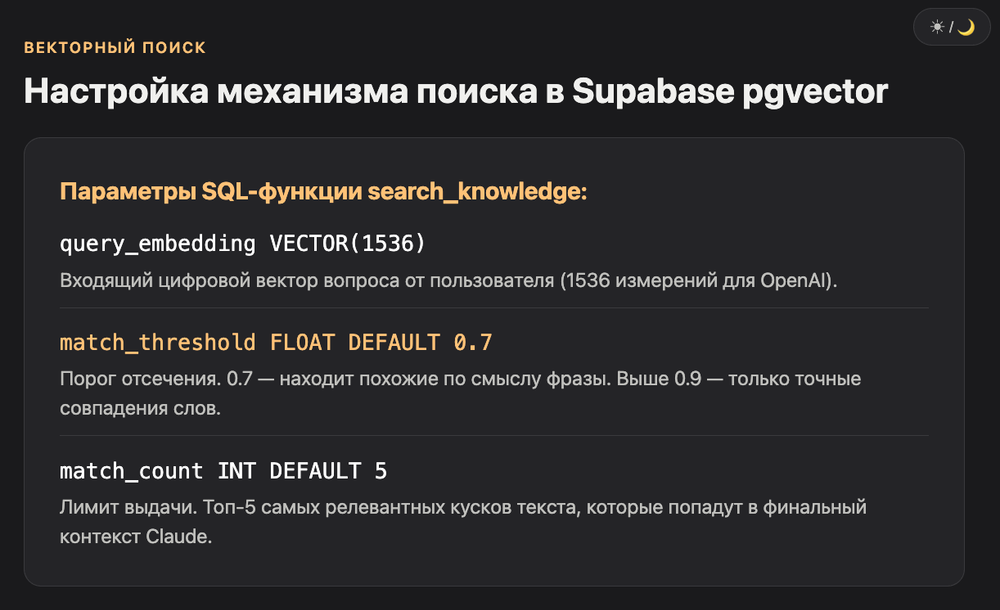Image resolution: width=1000 pixels, height=610 pixels.
Task: Click the 'Параметры SQL-функции search_knowledge:' subtitle
Action: click(323, 191)
